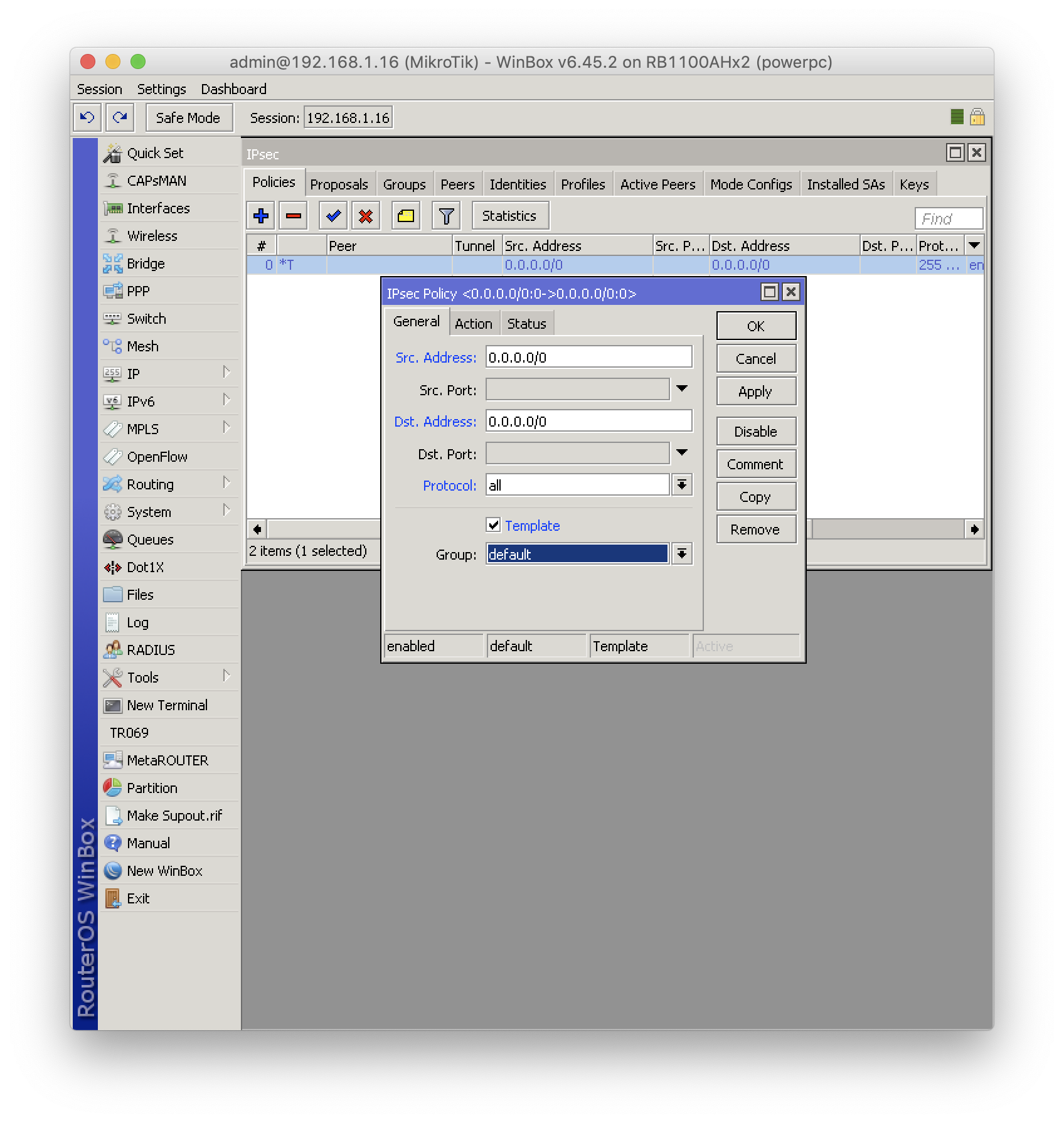Click the red minus remove icon

click(293, 216)
